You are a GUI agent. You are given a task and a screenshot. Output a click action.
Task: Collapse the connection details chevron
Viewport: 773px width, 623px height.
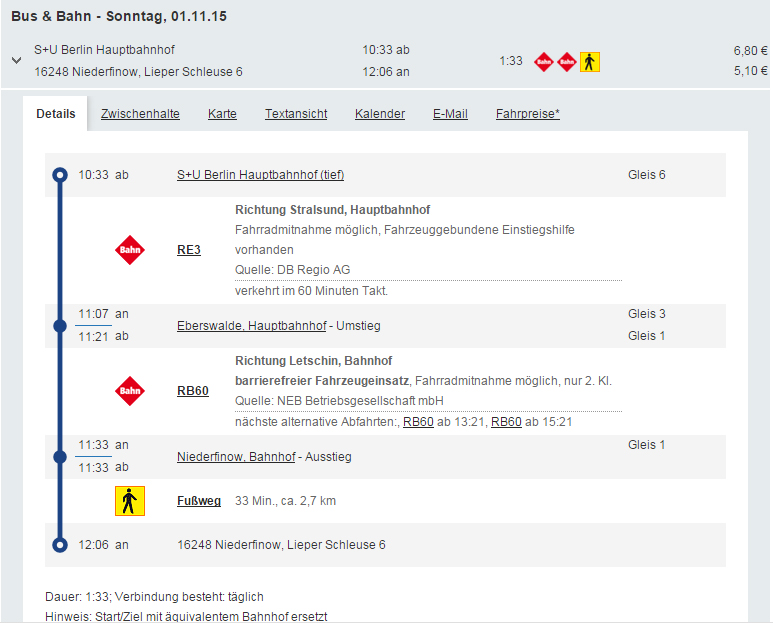click(x=16, y=60)
